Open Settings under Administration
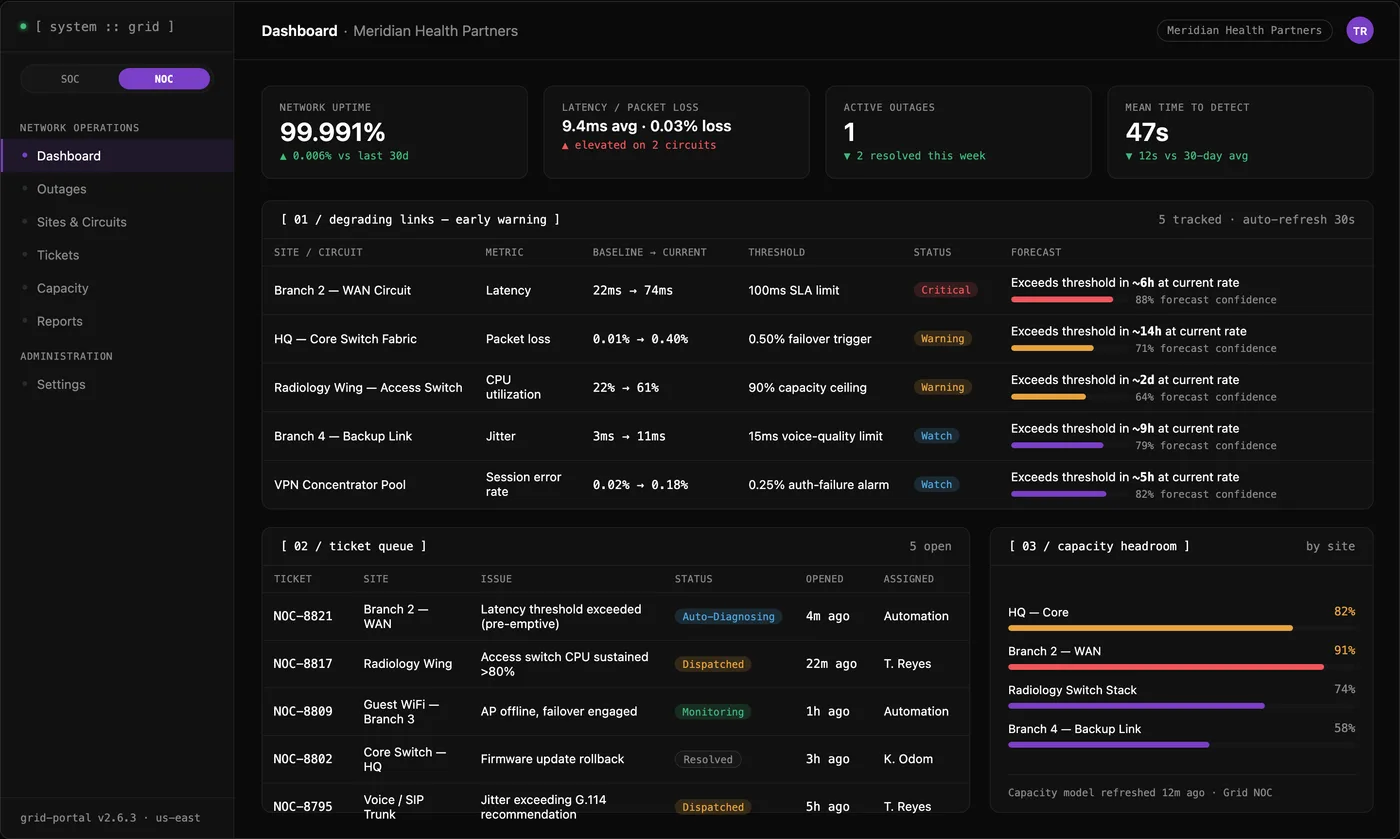This screenshot has width=1400, height=839. (x=117, y=384)
